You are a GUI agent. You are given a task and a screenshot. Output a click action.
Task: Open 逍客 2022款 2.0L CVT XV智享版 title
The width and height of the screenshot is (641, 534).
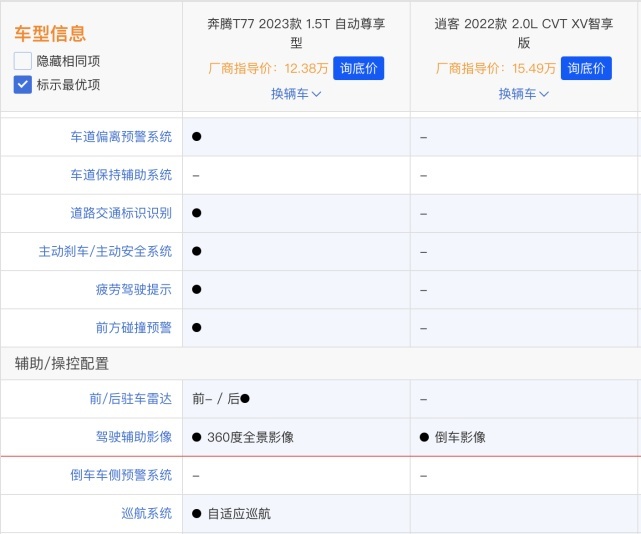(524, 33)
